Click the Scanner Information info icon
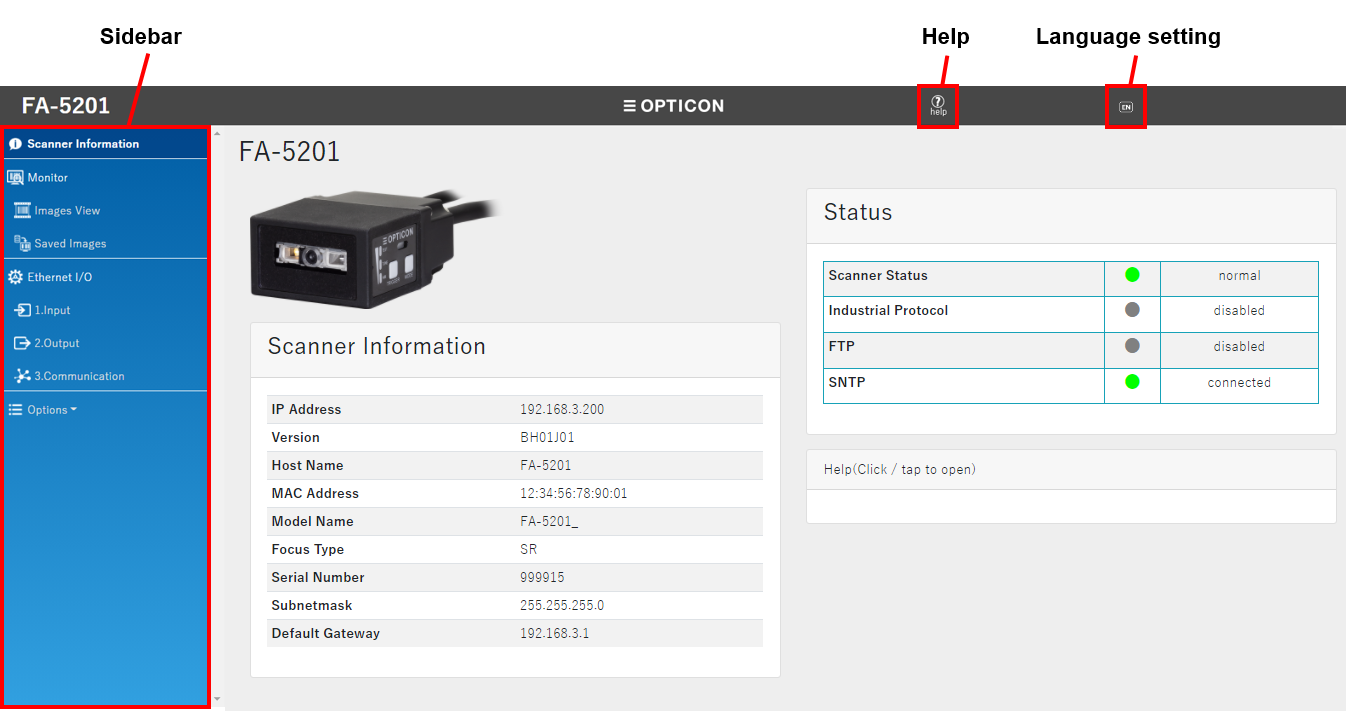 click(15, 144)
